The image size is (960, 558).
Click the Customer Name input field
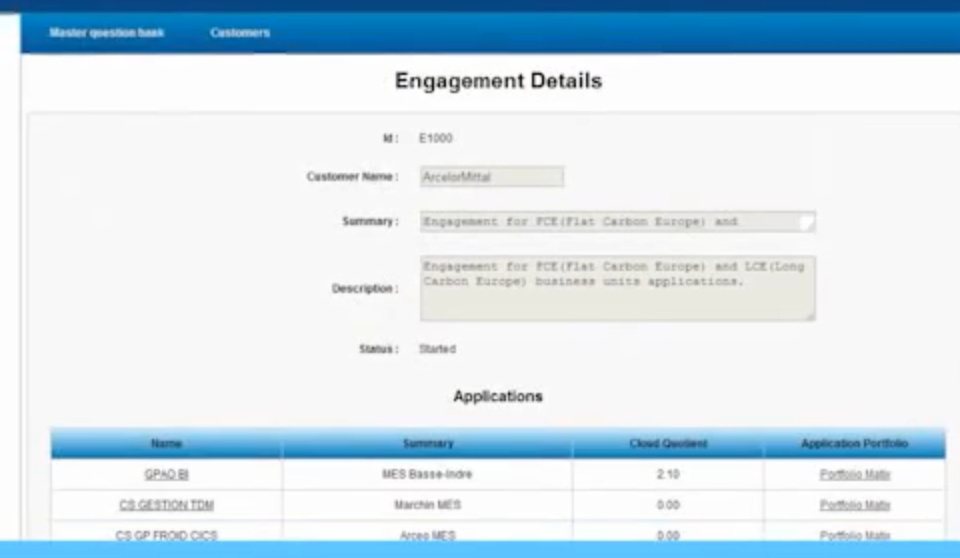492,177
